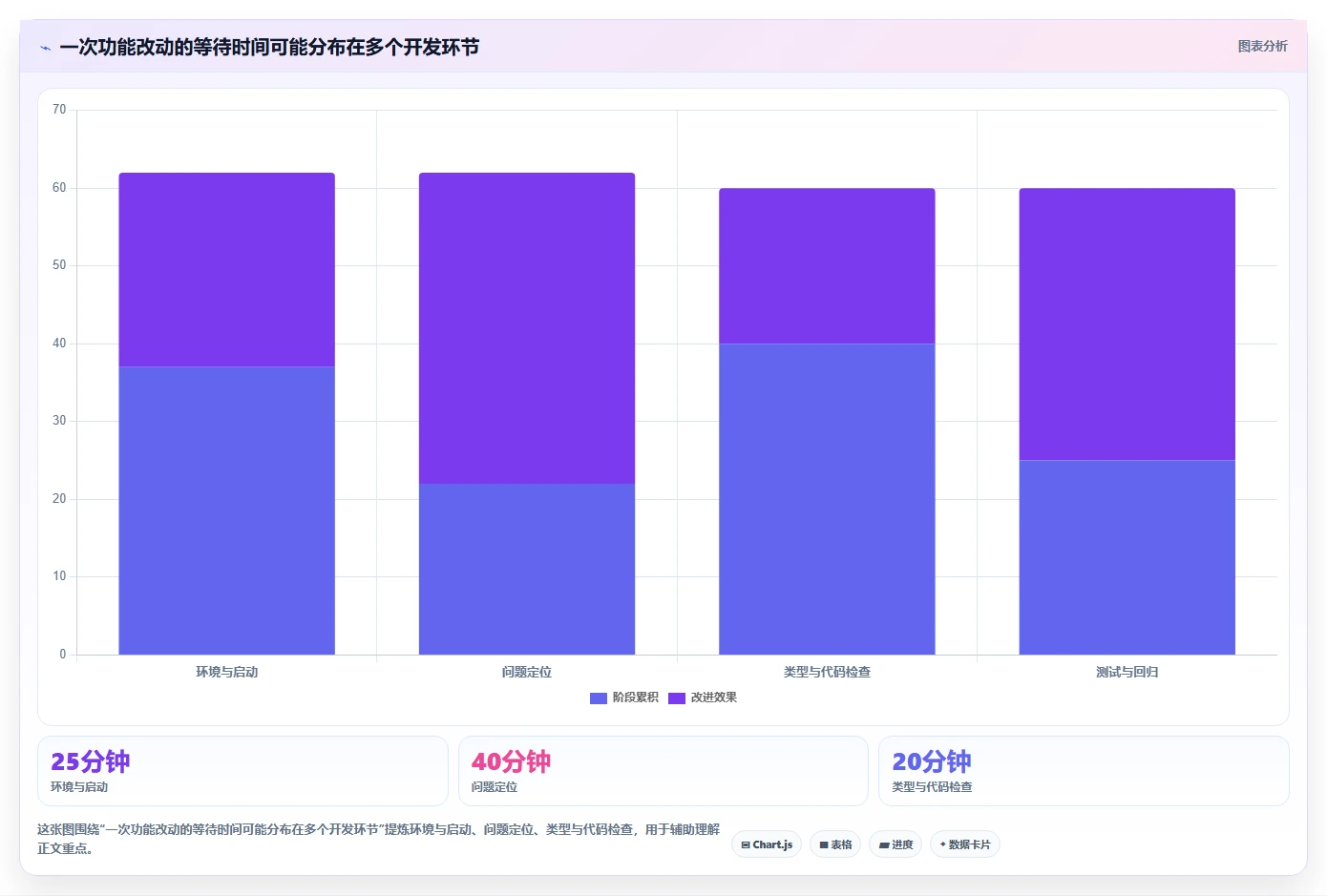Image resolution: width=1327 pixels, height=896 pixels.
Task: Click the 问题定位 blue bar segment
Action: pos(527,569)
